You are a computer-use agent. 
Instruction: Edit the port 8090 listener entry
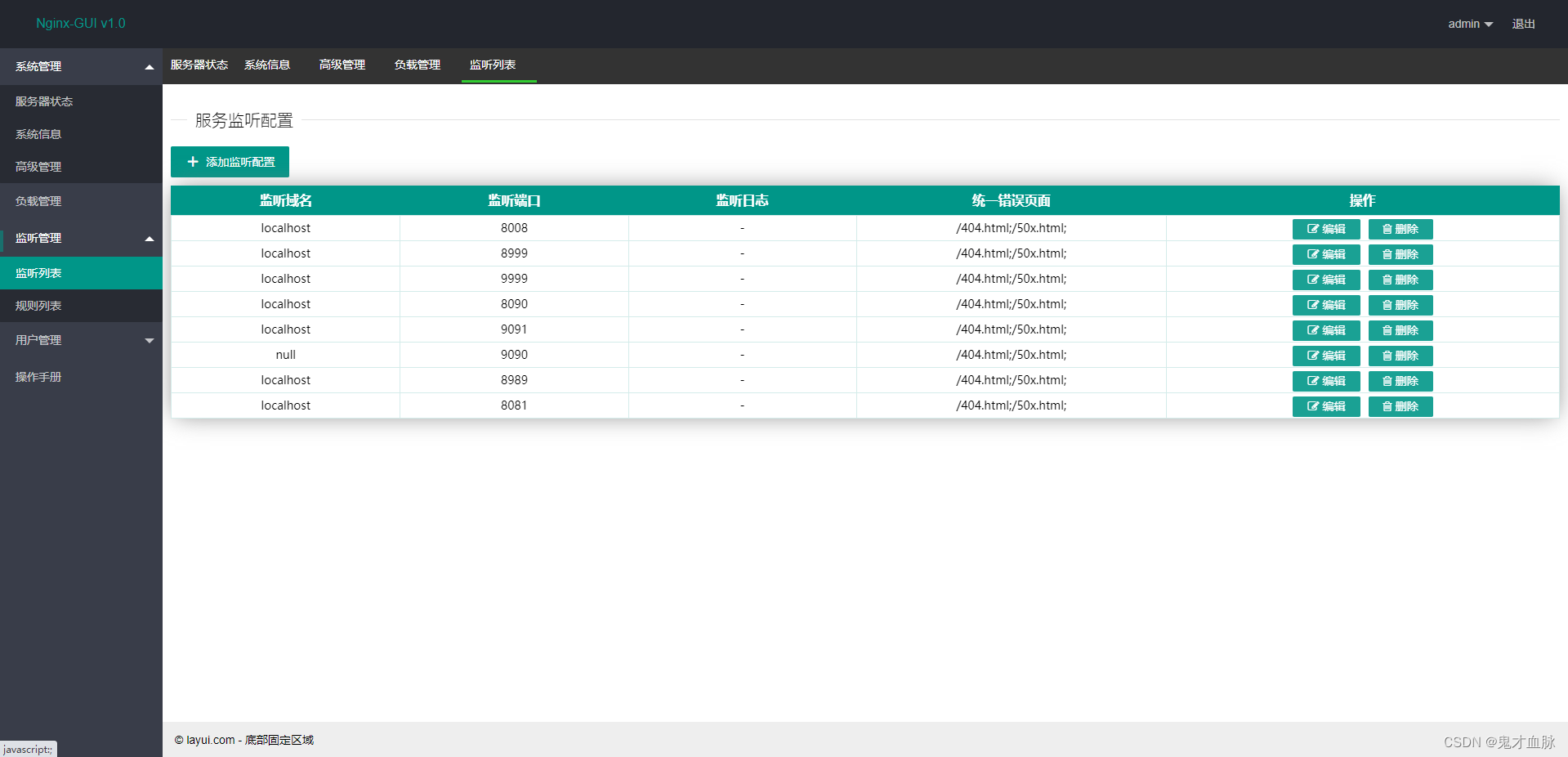point(1326,305)
